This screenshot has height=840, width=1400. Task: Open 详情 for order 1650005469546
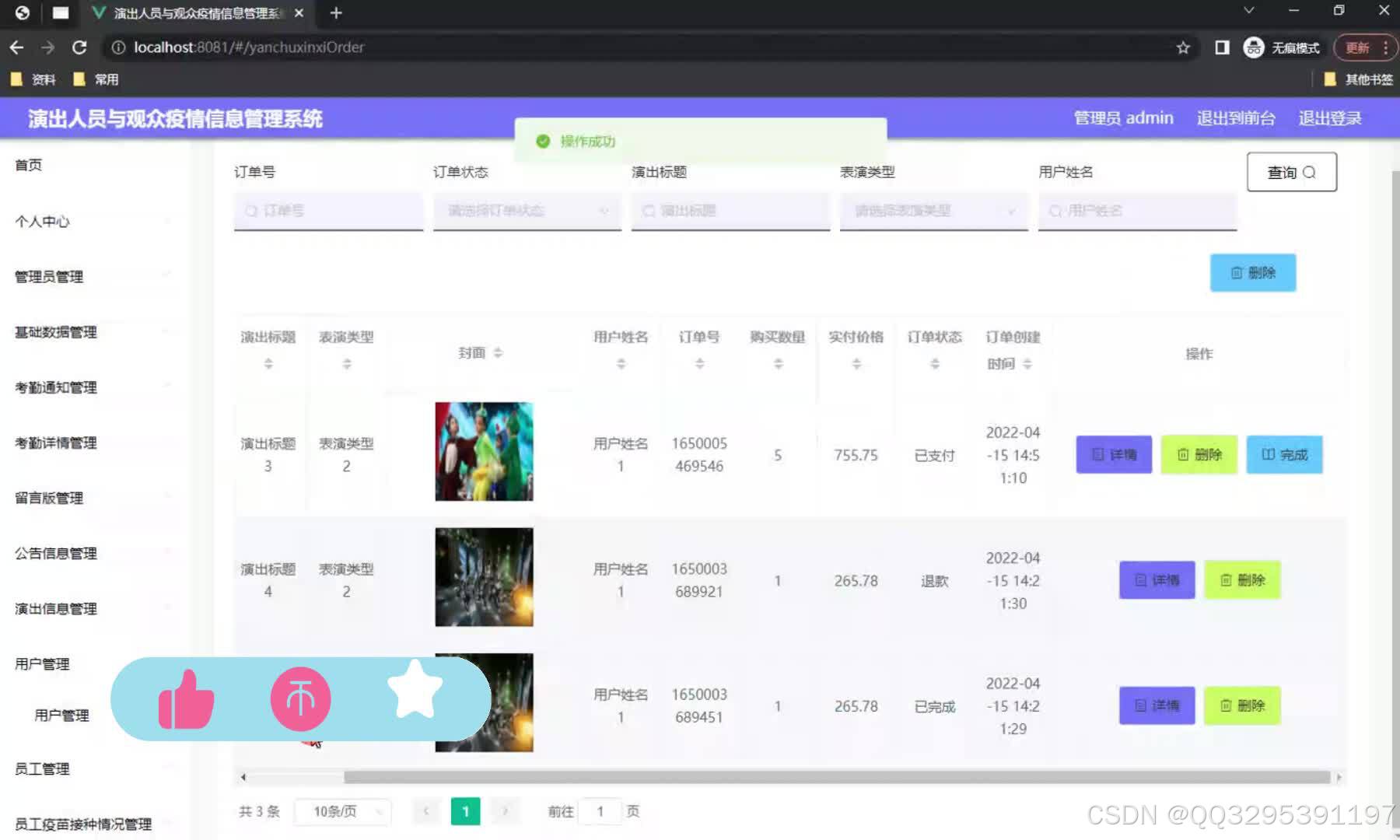pyautogui.click(x=1114, y=454)
